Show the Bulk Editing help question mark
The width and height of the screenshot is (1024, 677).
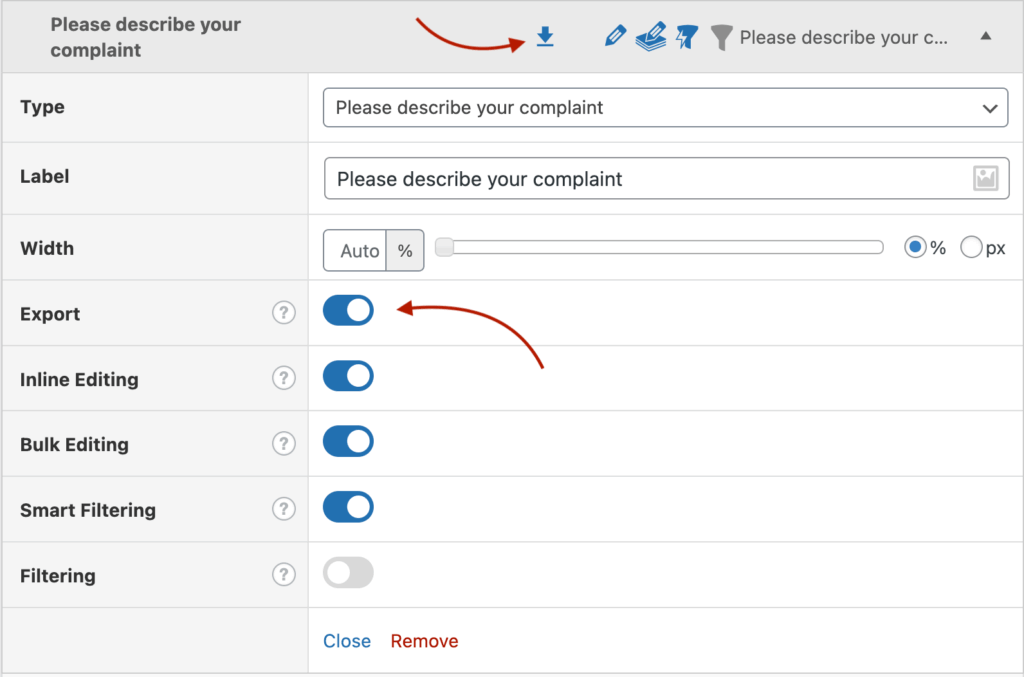tap(284, 444)
